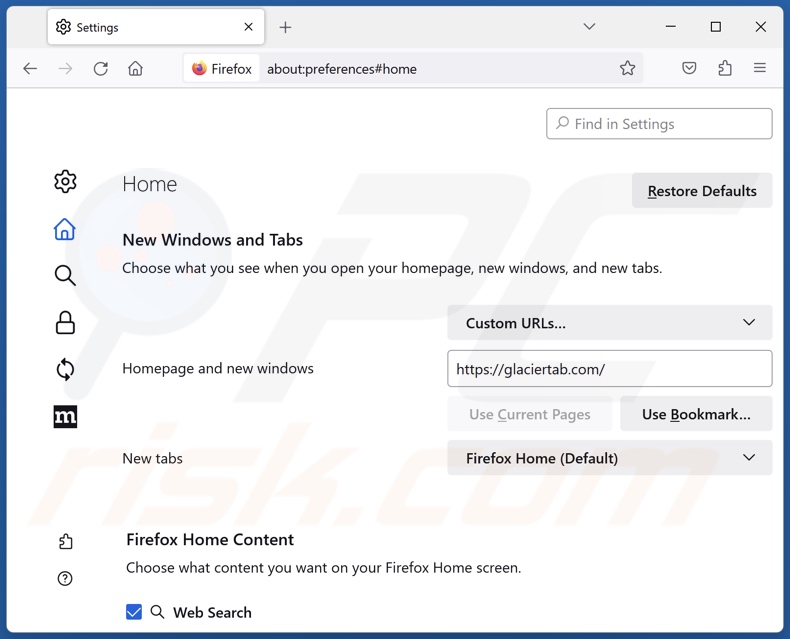
Task: Open the Firefox application hamburger menu
Action: 760,68
